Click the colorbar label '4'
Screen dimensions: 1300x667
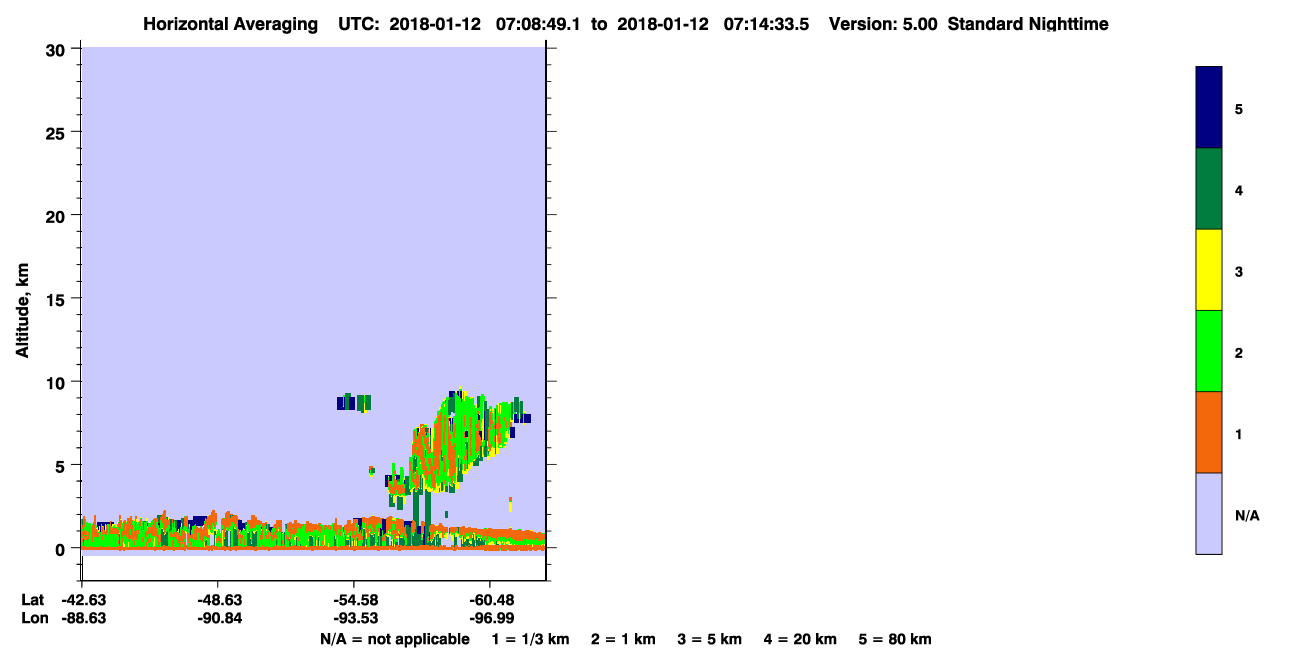(1239, 190)
